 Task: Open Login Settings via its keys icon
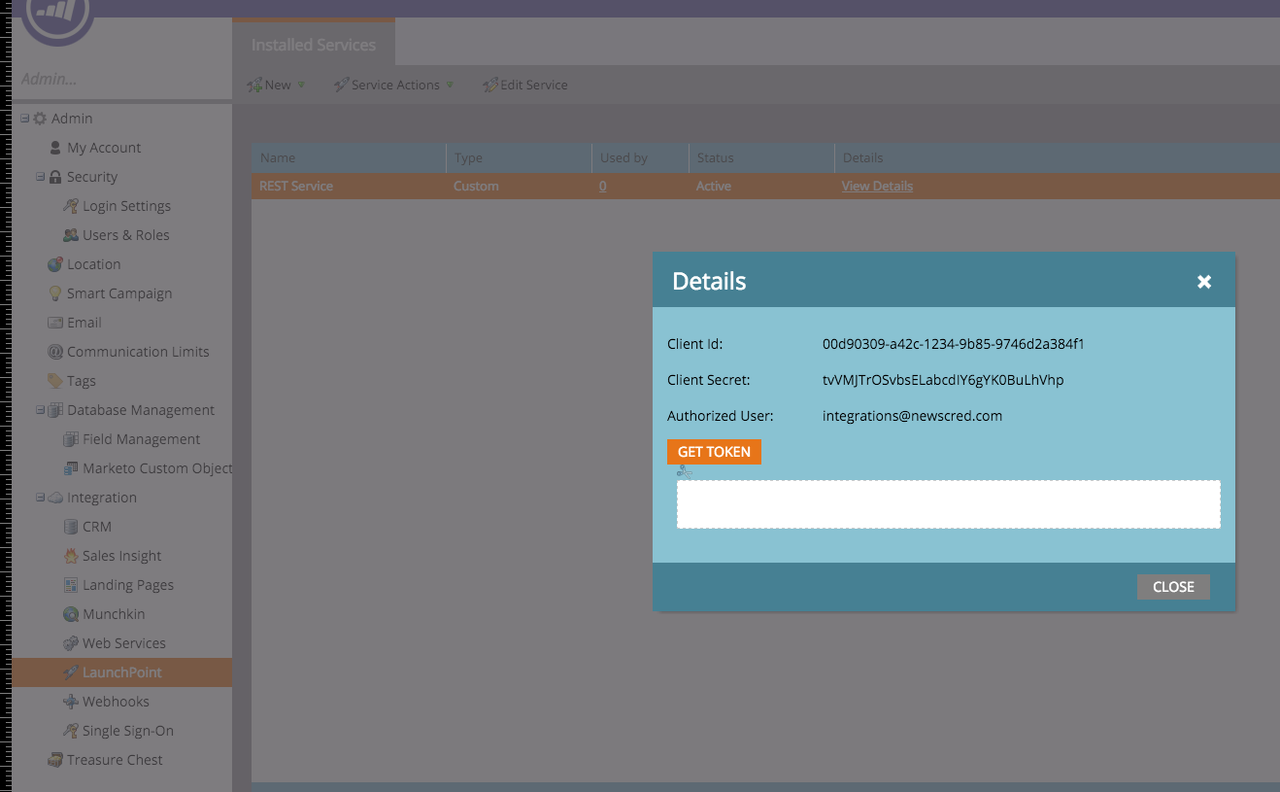tap(69, 205)
